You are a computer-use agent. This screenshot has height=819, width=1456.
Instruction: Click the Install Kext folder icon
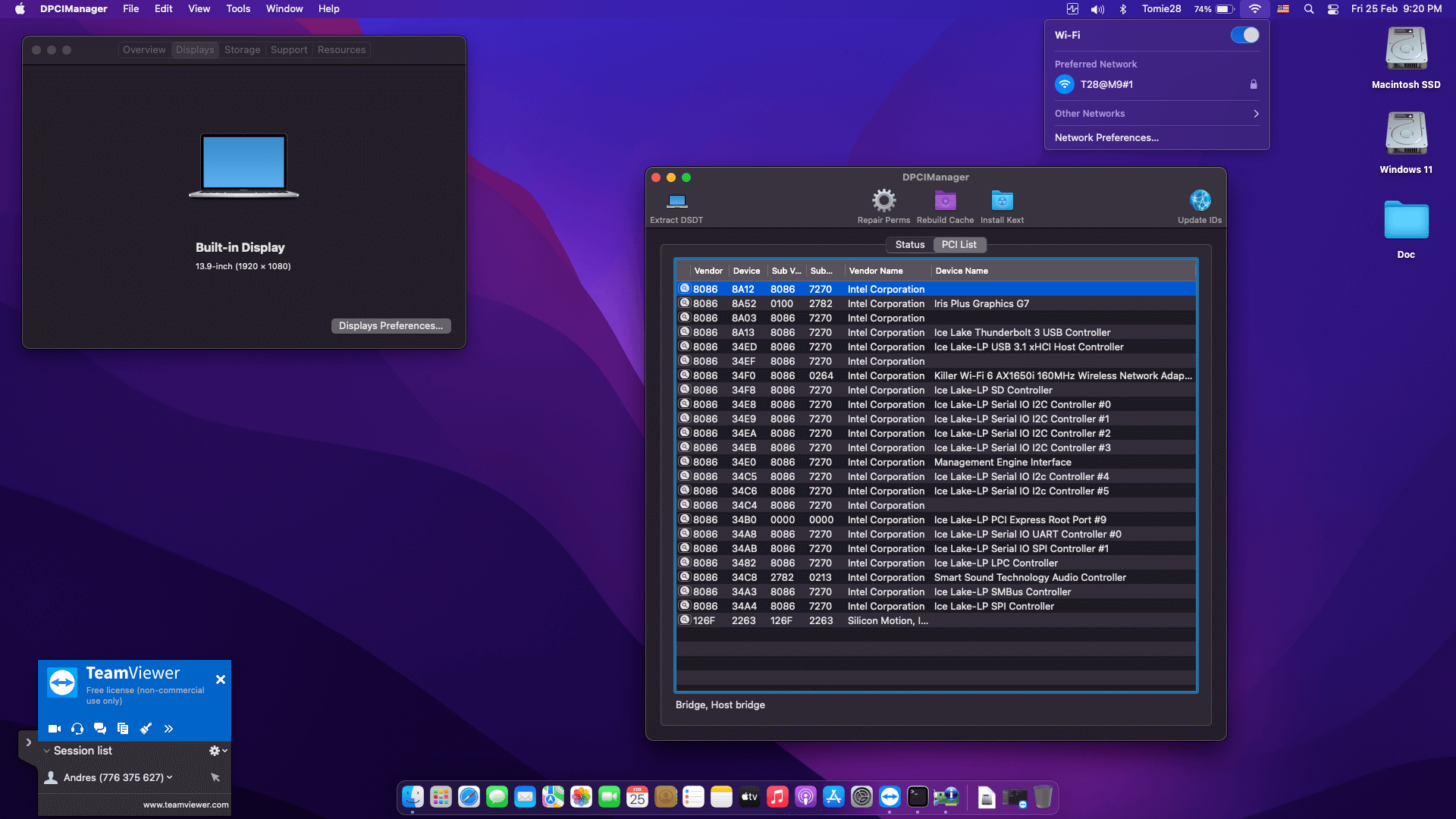point(1002,201)
